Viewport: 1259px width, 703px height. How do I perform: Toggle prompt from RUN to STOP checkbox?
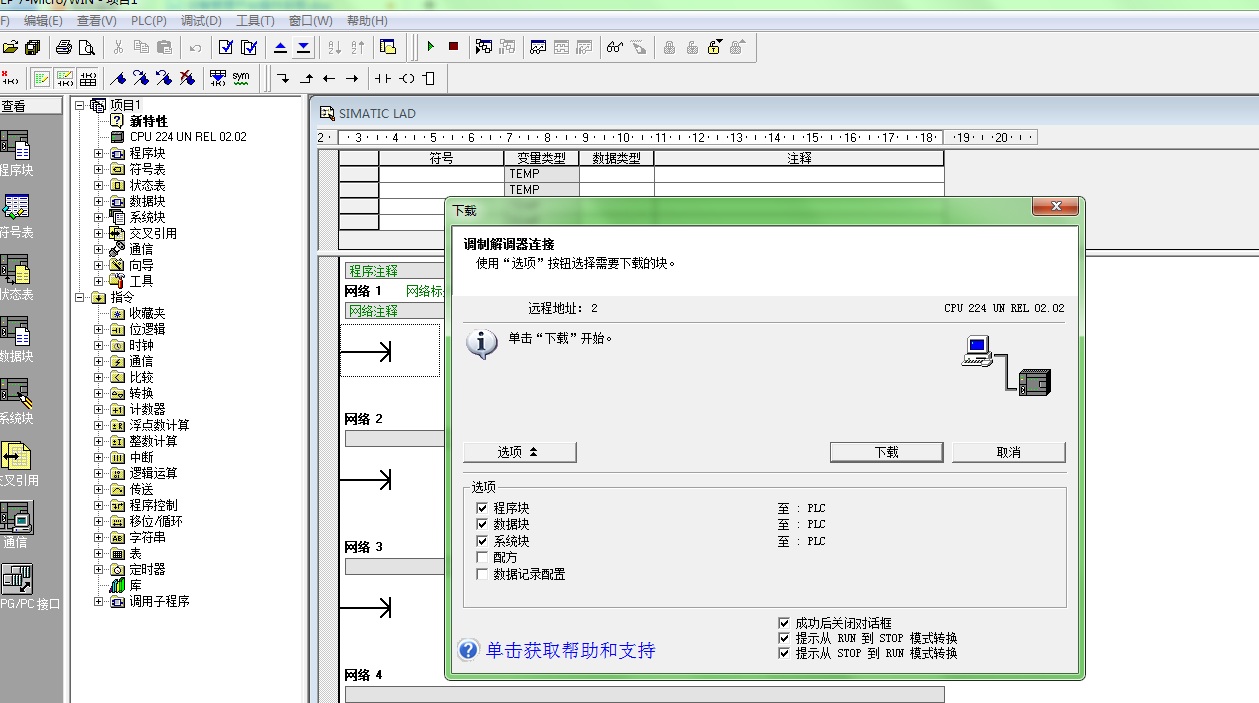click(x=785, y=637)
